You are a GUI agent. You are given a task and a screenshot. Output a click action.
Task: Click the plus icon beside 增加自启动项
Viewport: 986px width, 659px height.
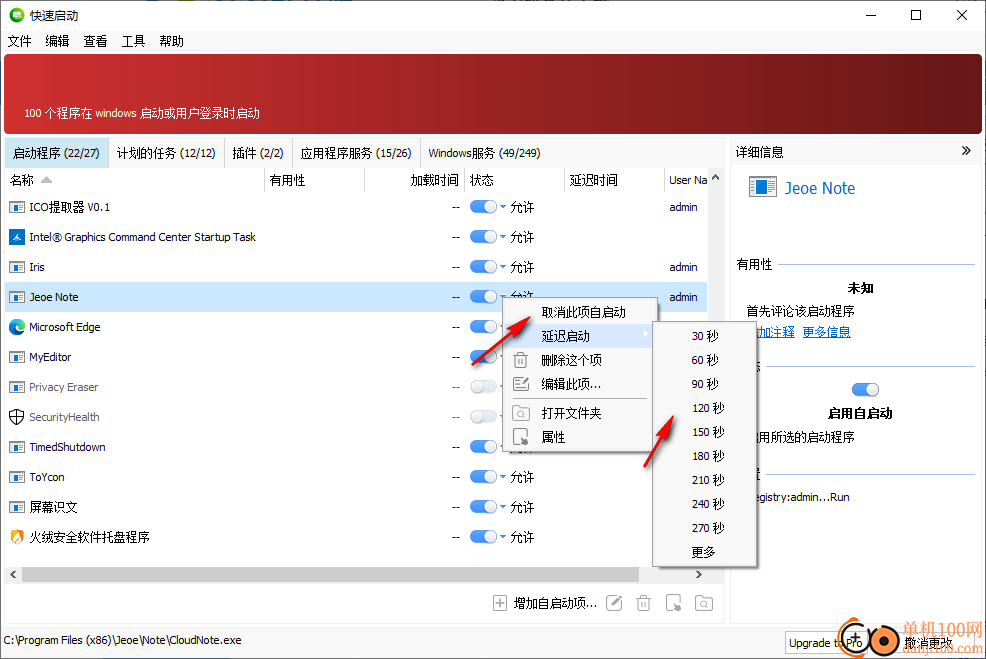pyautogui.click(x=499, y=604)
